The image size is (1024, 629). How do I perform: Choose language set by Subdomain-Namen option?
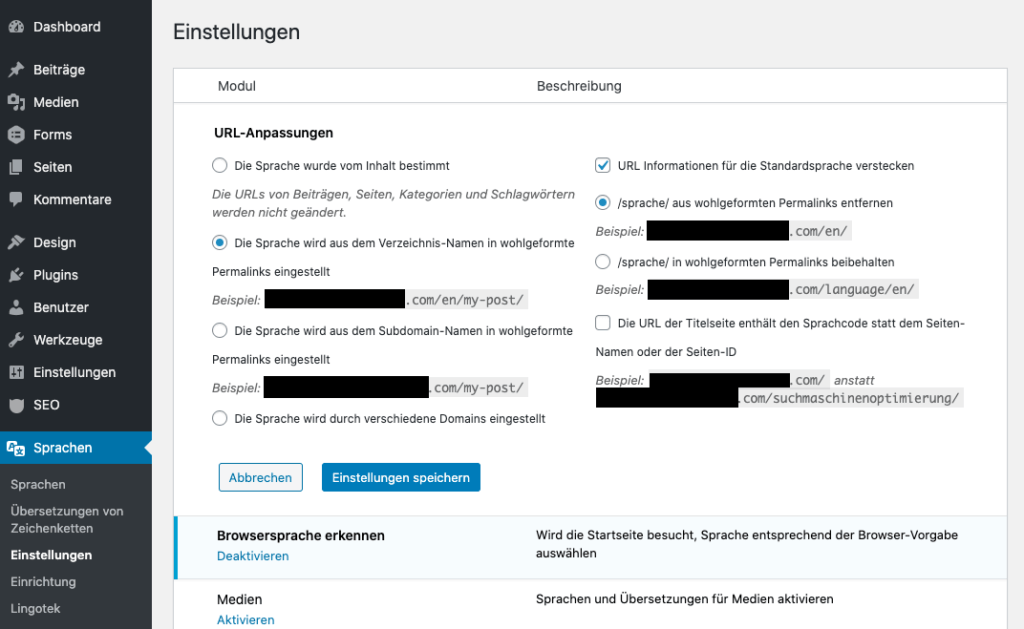pyautogui.click(x=220, y=330)
